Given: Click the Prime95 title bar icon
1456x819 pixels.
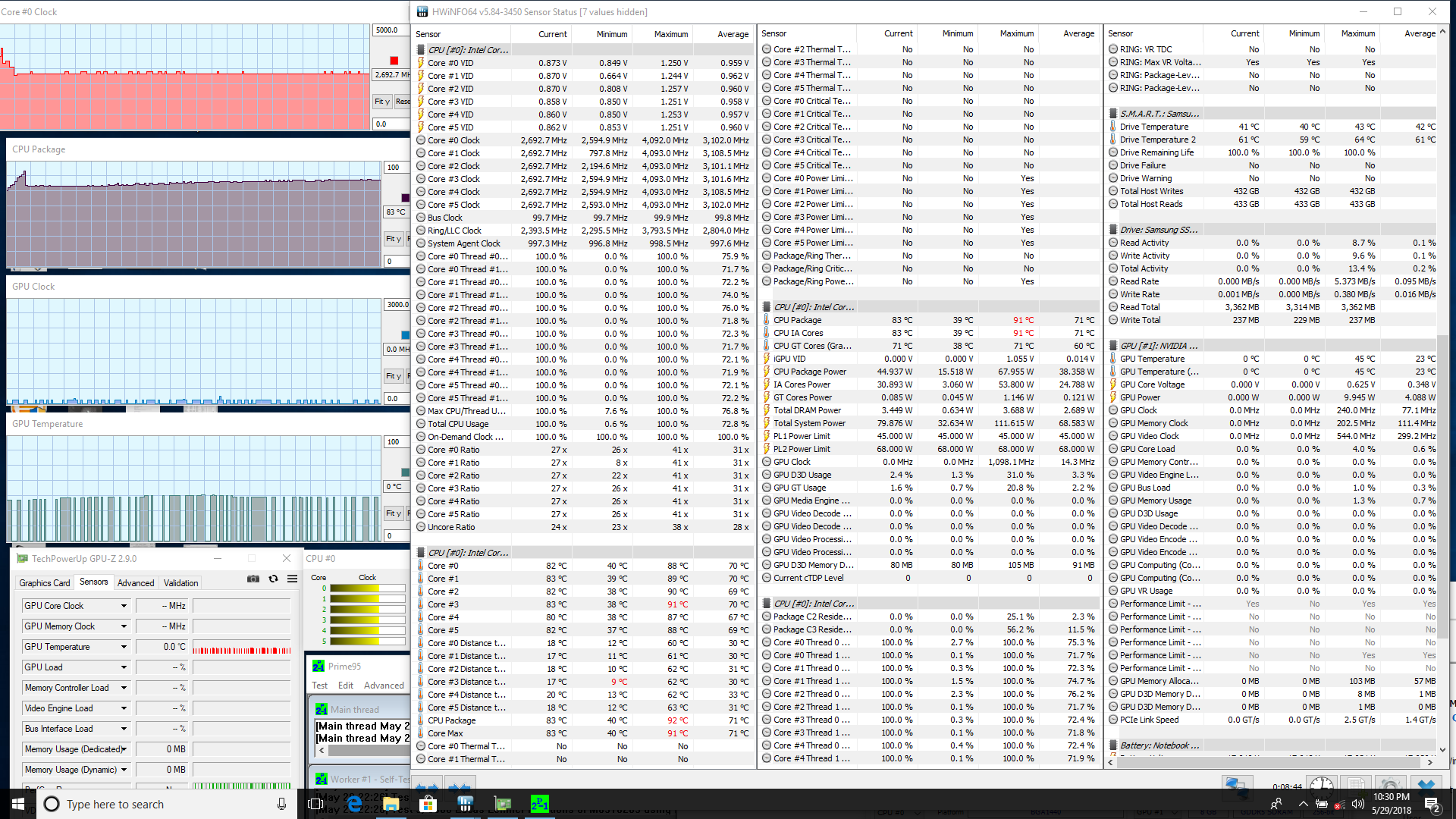Looking at the screenshot, I should [318, 666].
